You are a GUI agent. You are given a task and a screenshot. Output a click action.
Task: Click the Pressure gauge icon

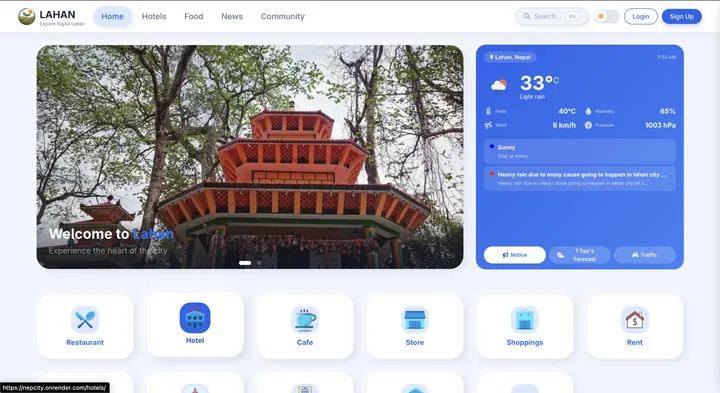coord(588,125)
